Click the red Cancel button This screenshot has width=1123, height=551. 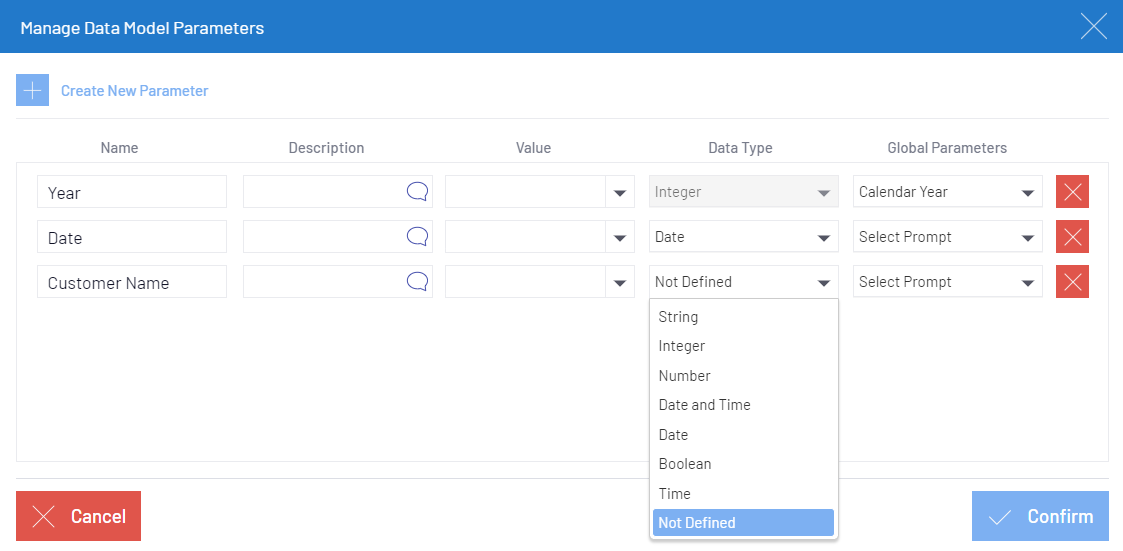(78, 516)
